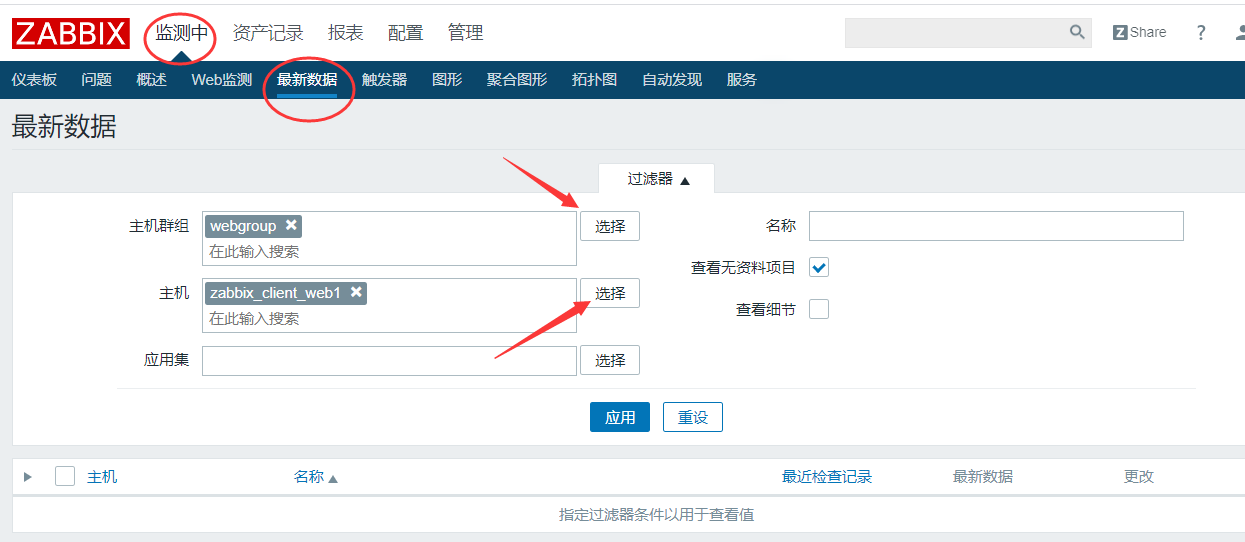
Task: Click the 最新数据 page heading
Action: (64, 127)
